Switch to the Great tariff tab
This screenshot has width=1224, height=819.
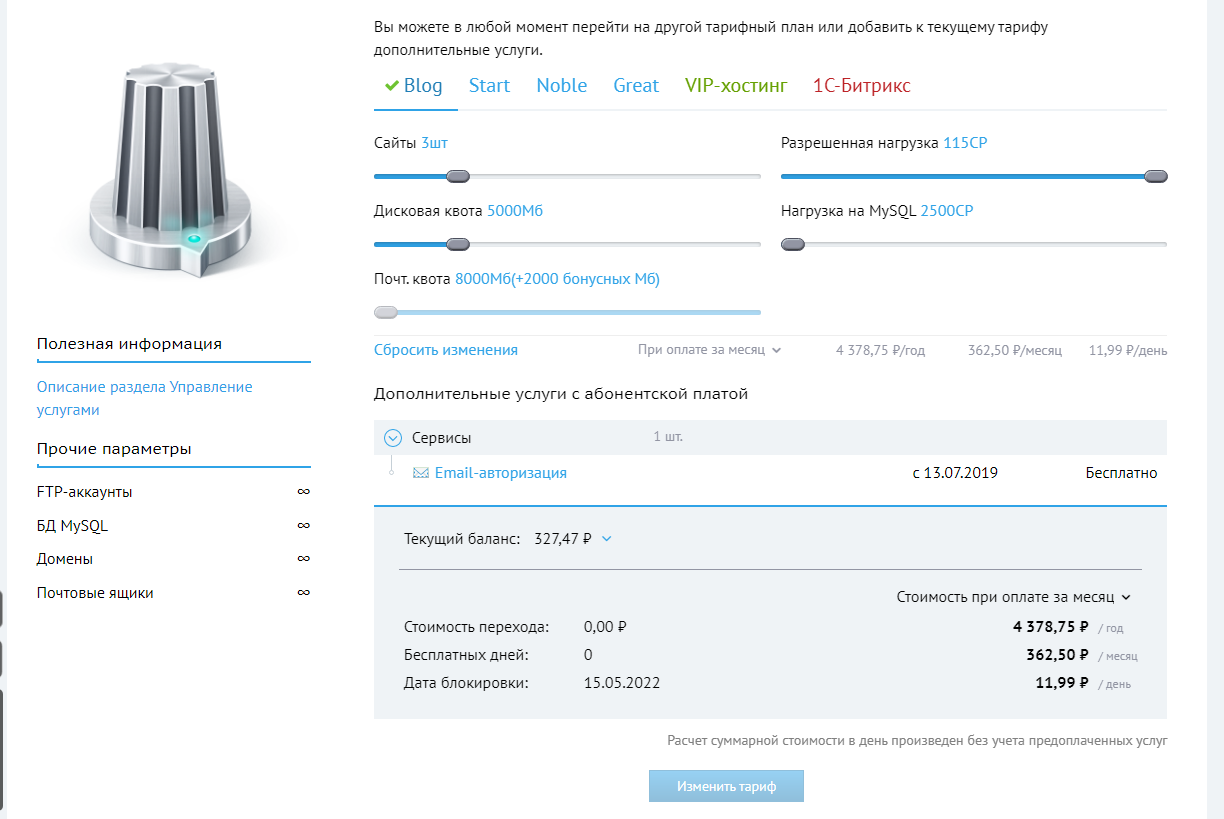(636, 86)
